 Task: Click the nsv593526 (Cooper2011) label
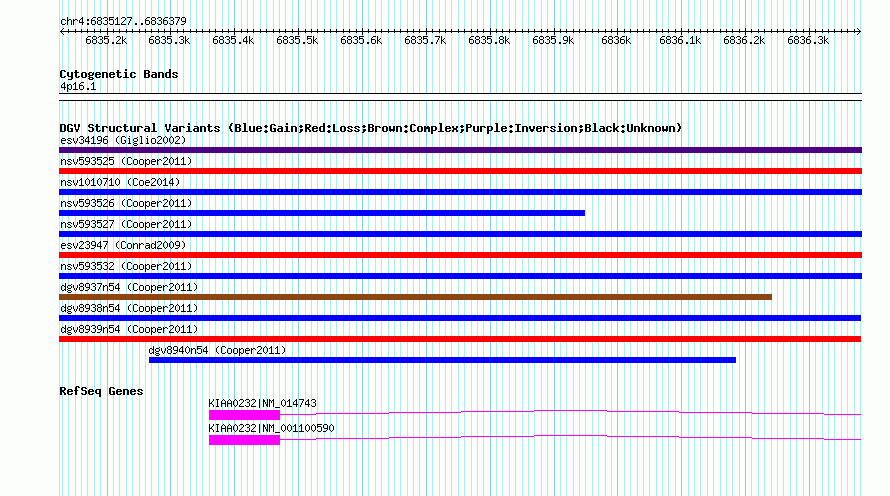126,203
